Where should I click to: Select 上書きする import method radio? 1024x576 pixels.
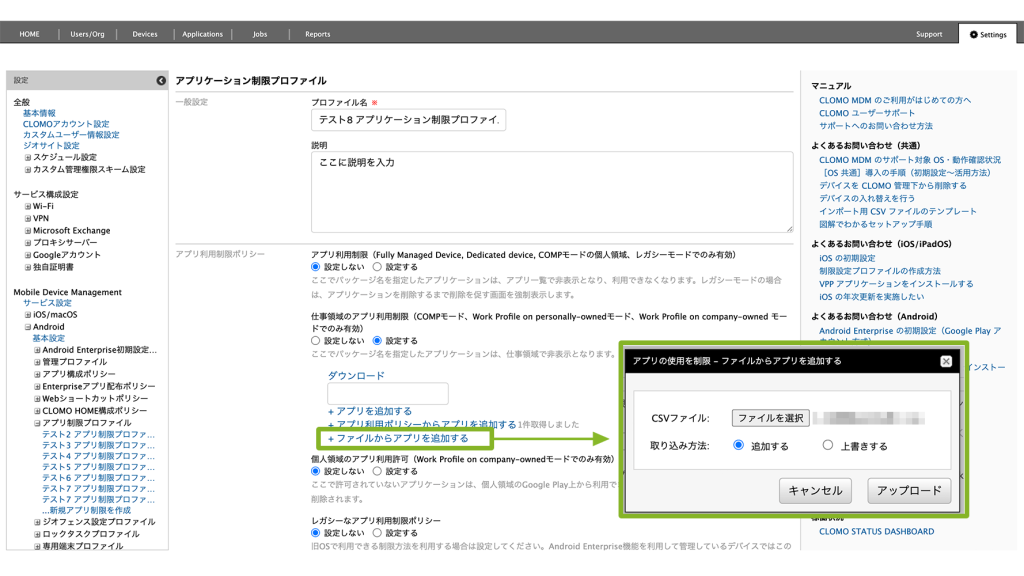tap(828, 446)
